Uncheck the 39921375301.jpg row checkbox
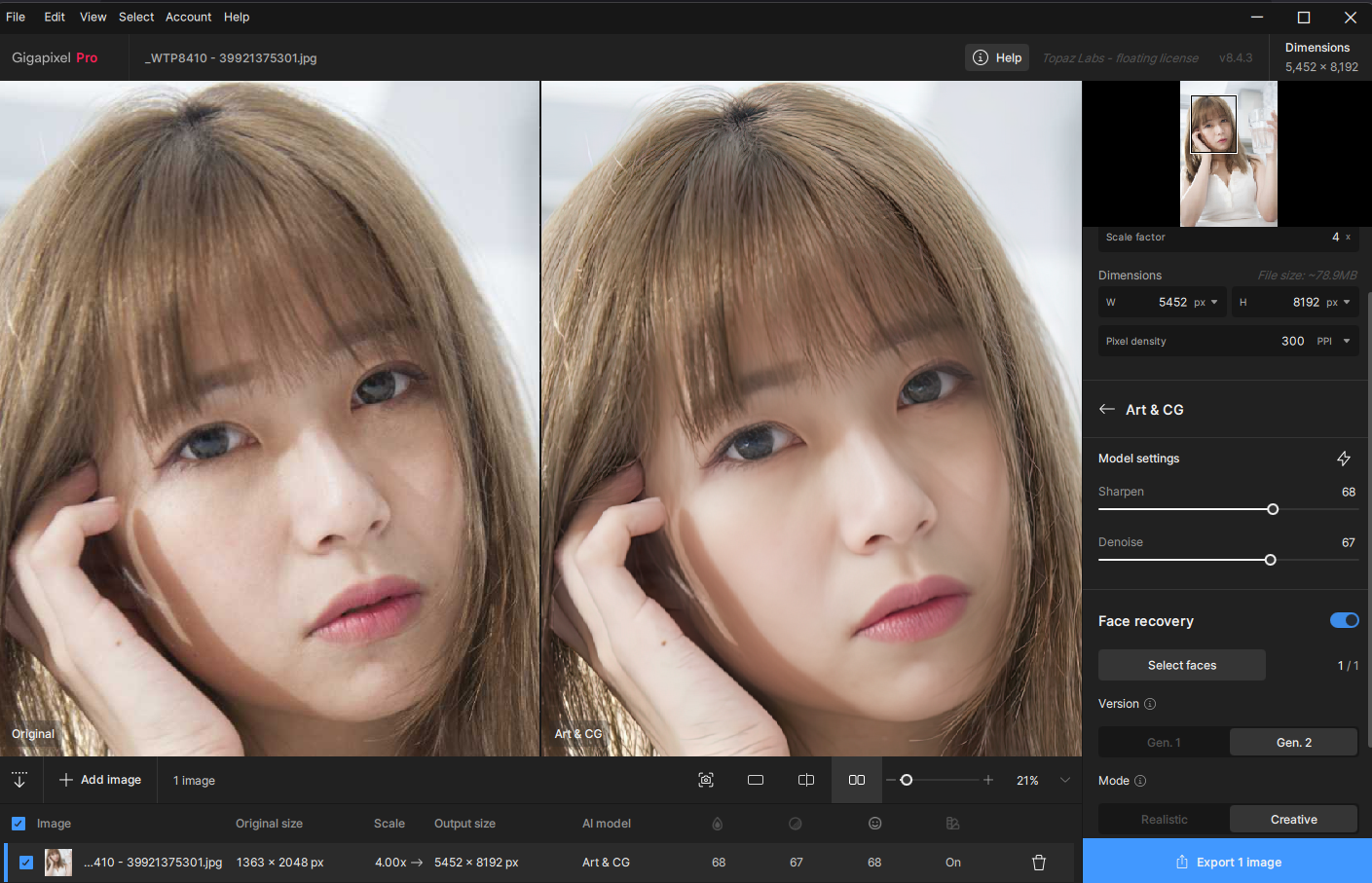Screen dimensions: 1372x883 pos(26,863)
